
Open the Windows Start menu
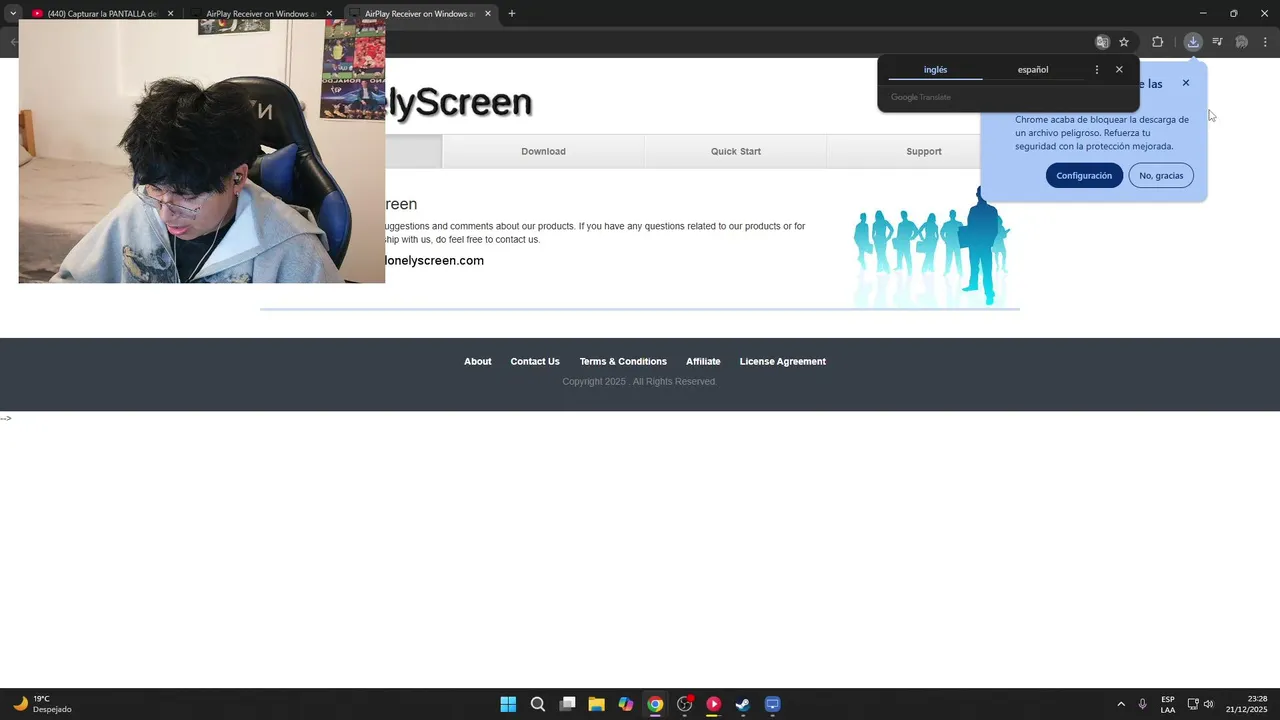click(508, 704)
